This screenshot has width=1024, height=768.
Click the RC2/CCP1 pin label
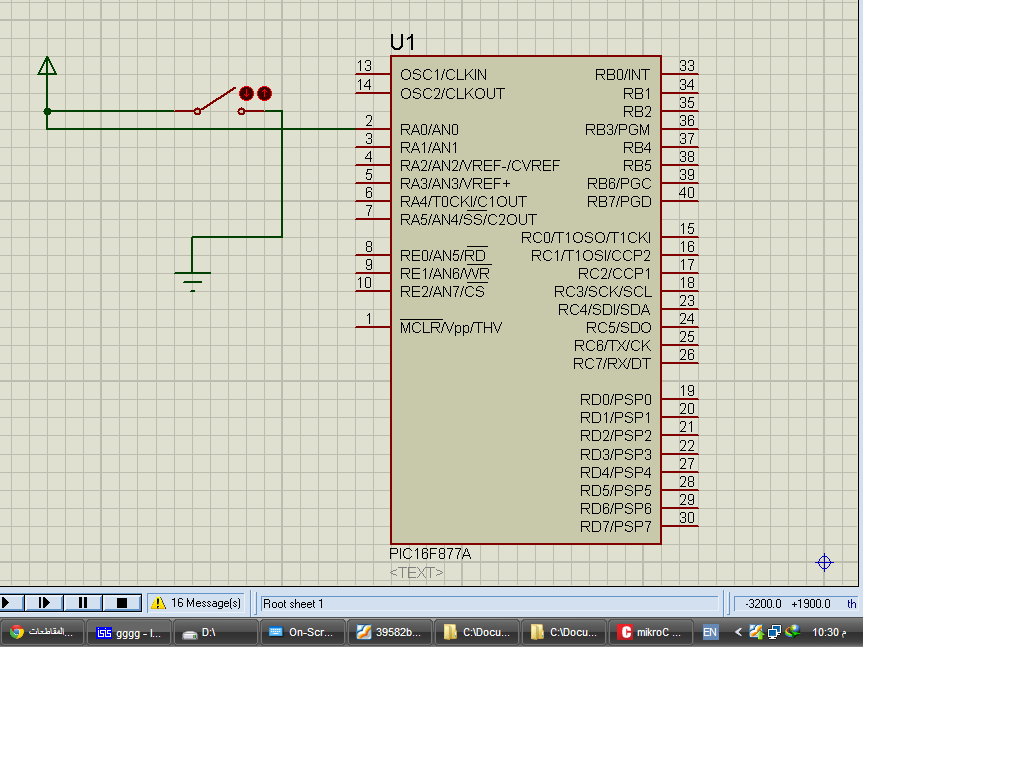pos(615,274)
